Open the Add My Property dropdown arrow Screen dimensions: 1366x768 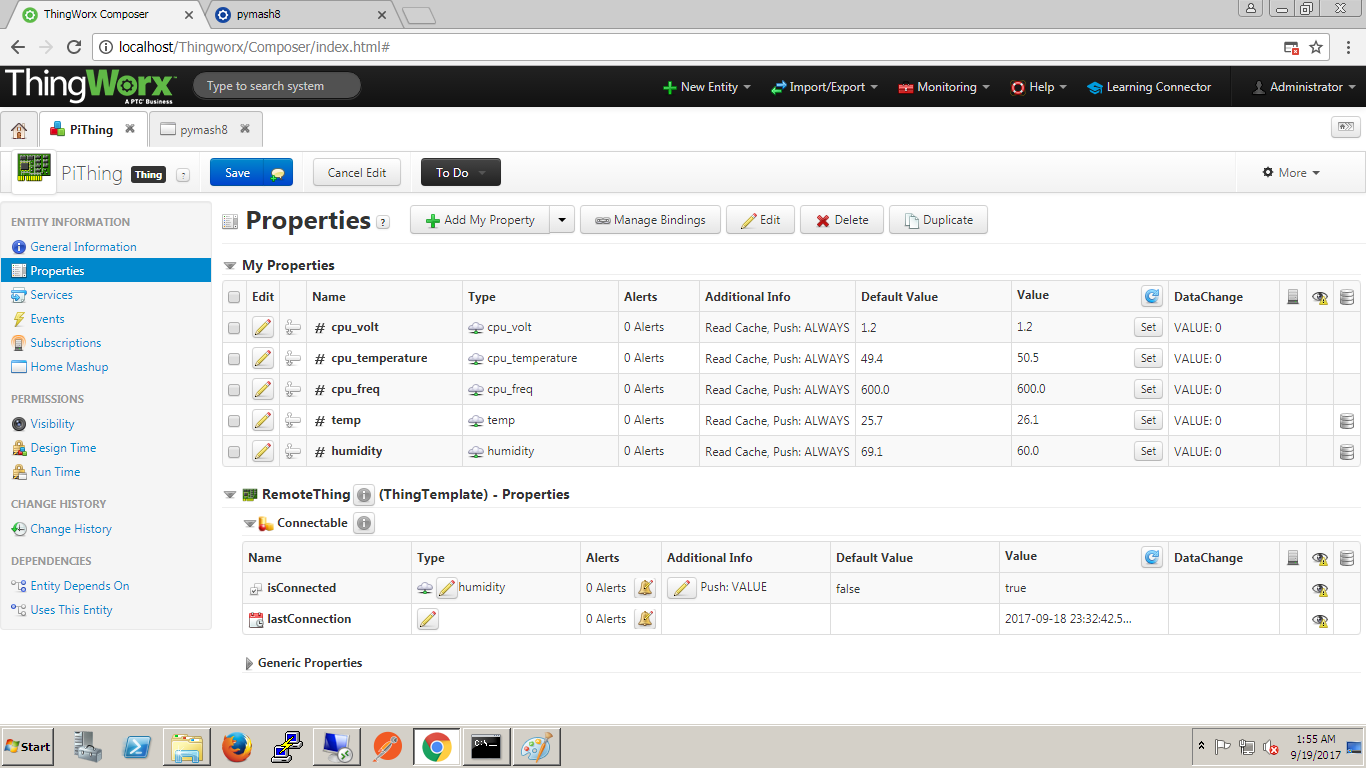(x=562, y=220)
